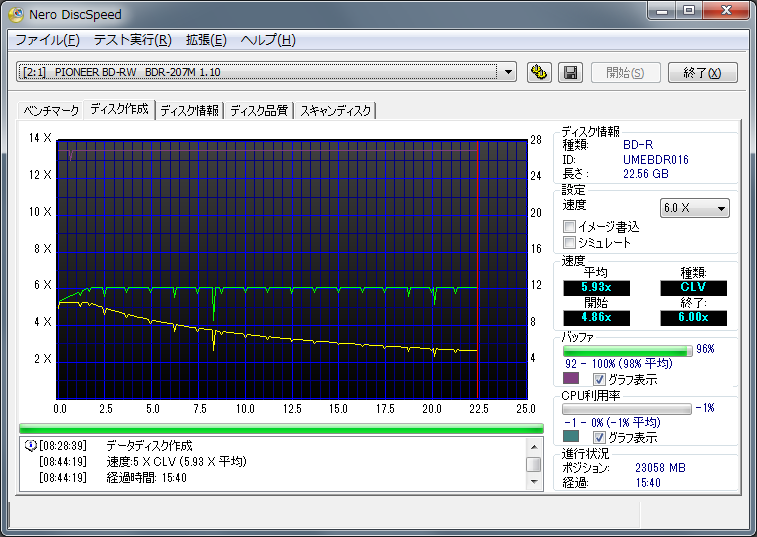Open the ディスク品質 tab

[x=259, y=111]
